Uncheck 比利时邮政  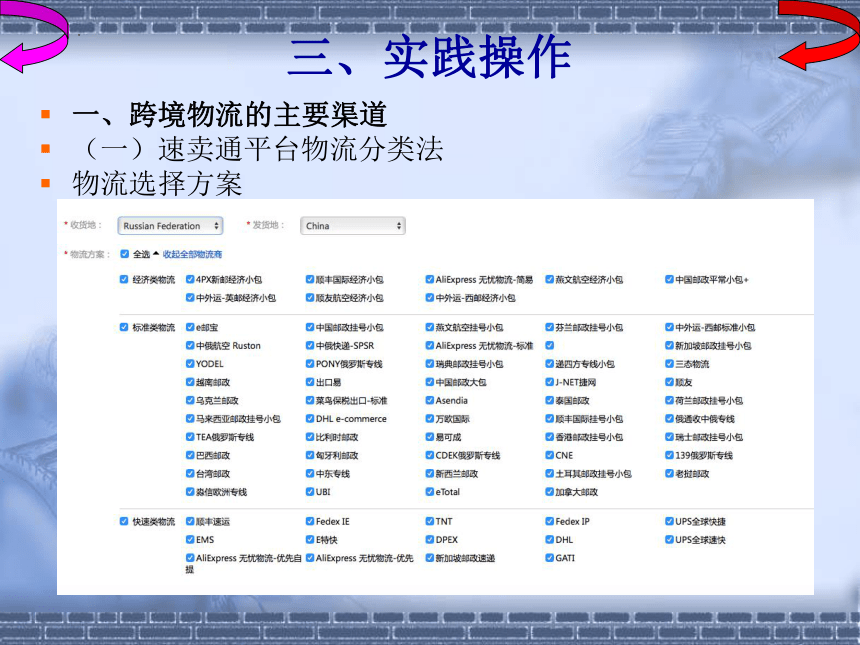pyautogui.click(x=310, y=437)
